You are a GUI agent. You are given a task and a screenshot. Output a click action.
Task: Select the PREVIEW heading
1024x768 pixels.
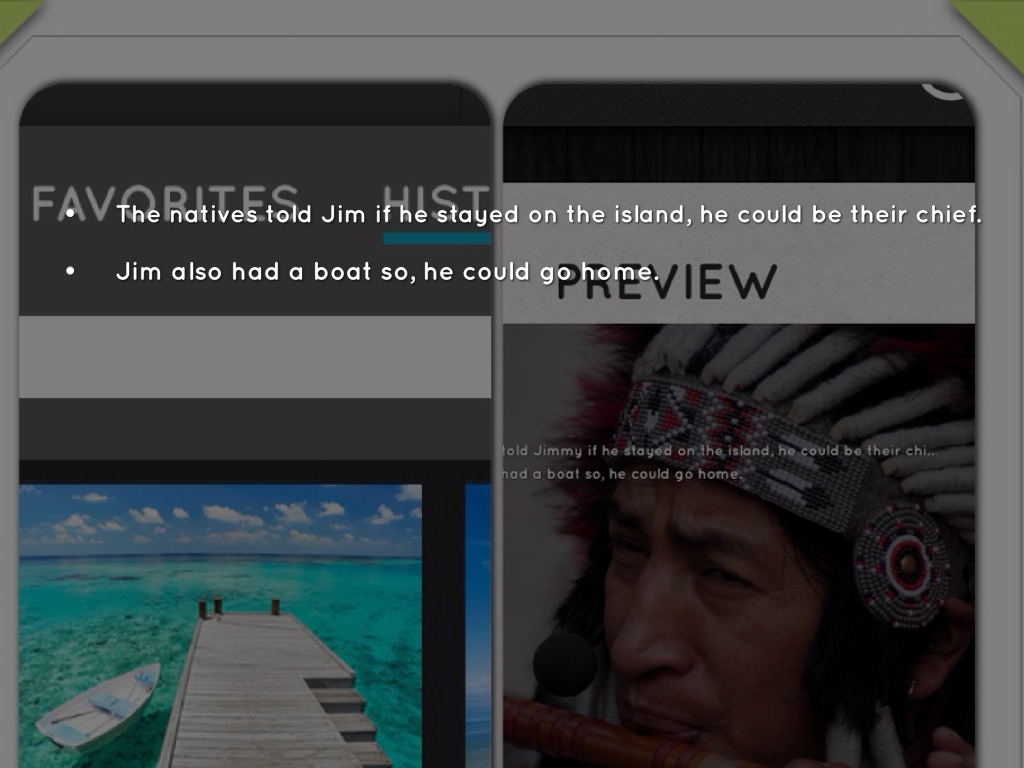[x=666, y=283]
